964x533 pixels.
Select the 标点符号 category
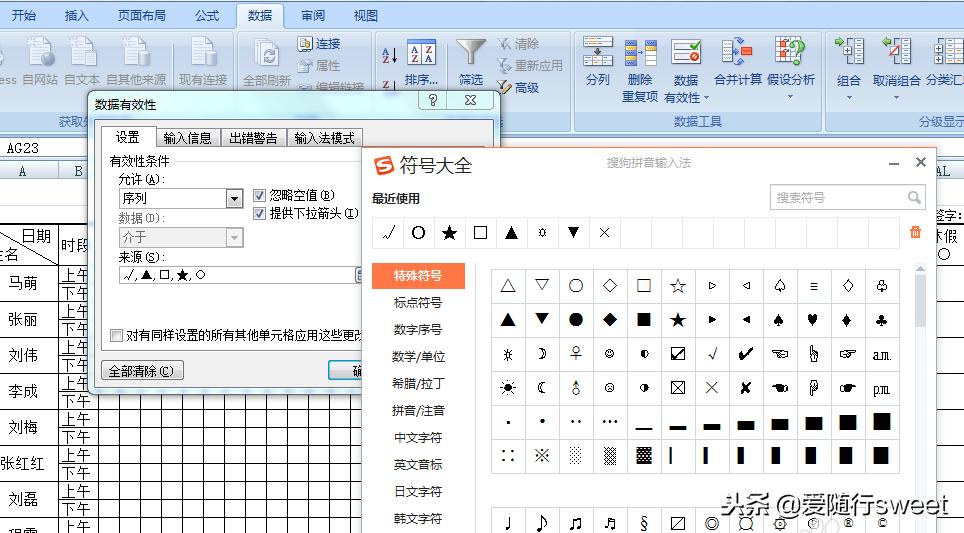[418, 302]
